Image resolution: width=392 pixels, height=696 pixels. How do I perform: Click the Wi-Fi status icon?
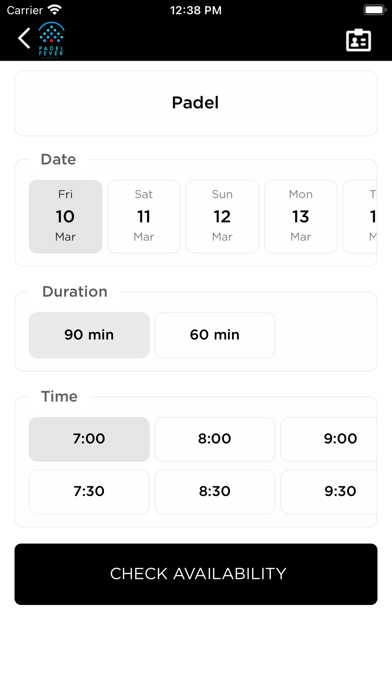point(55,9)
